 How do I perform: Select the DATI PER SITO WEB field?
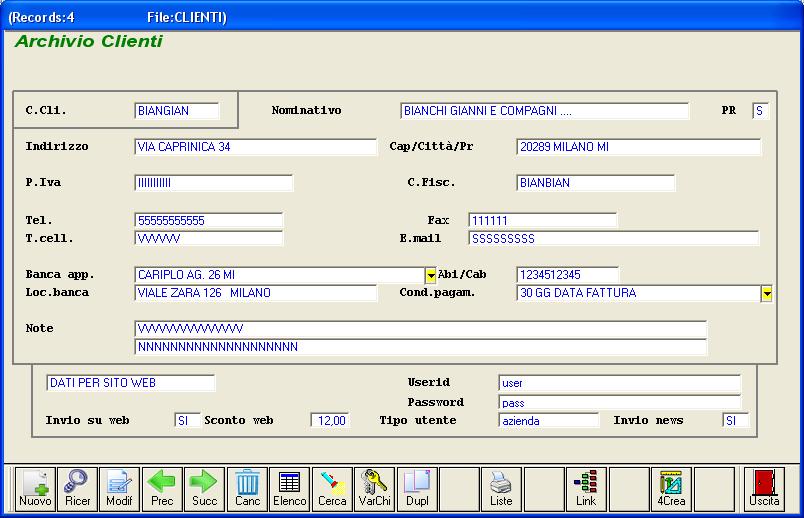tap(131, 383)
